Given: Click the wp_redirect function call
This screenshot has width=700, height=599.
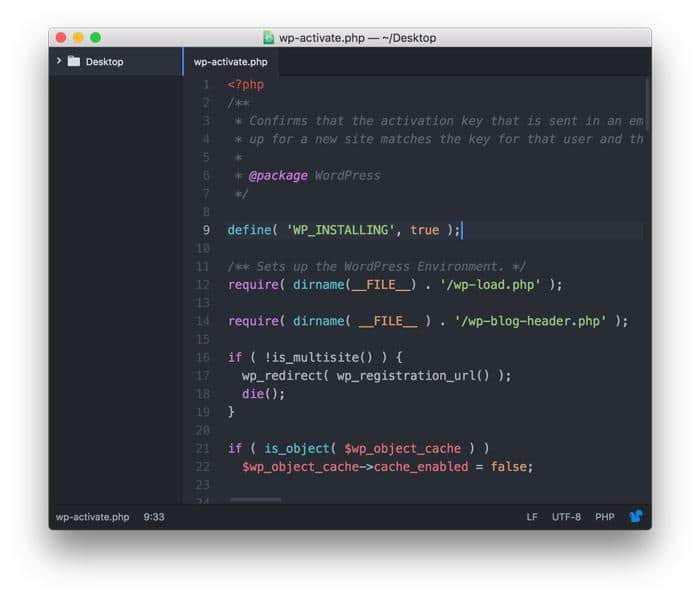Looking at the screenshot, I should click(x=282, y=376).
